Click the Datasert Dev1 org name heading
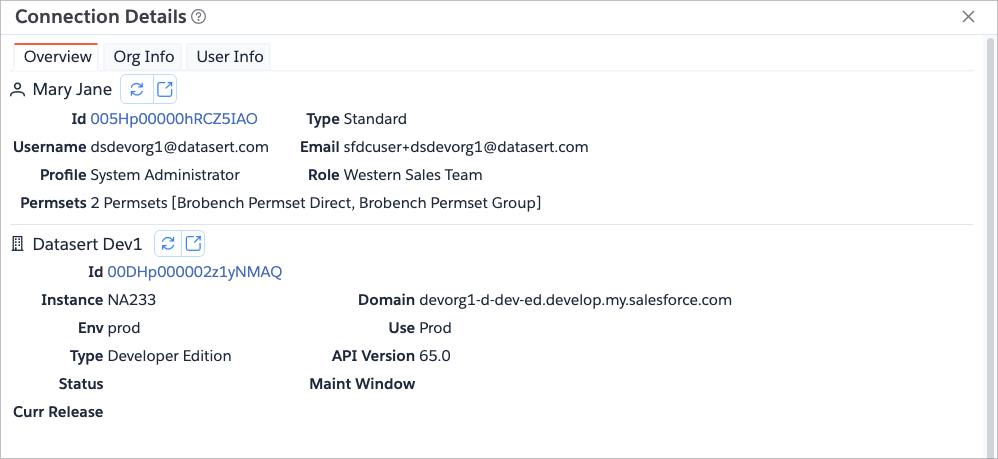The height and width of the screenshot is (459, 998). tap(87, 244)
